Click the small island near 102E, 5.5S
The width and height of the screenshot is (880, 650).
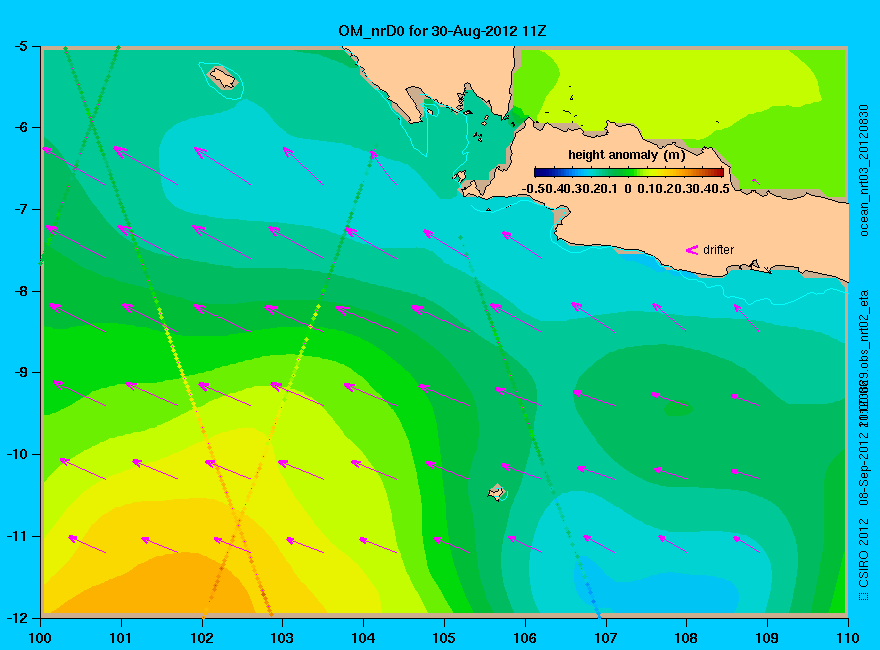pyautogui.click(x=223, y=78)
